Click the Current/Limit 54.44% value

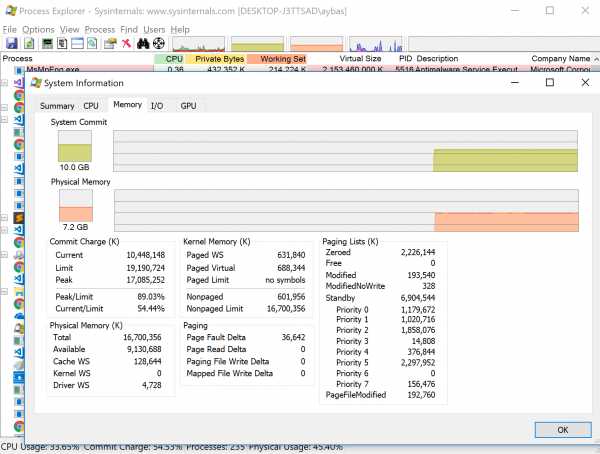pos(151,309)
